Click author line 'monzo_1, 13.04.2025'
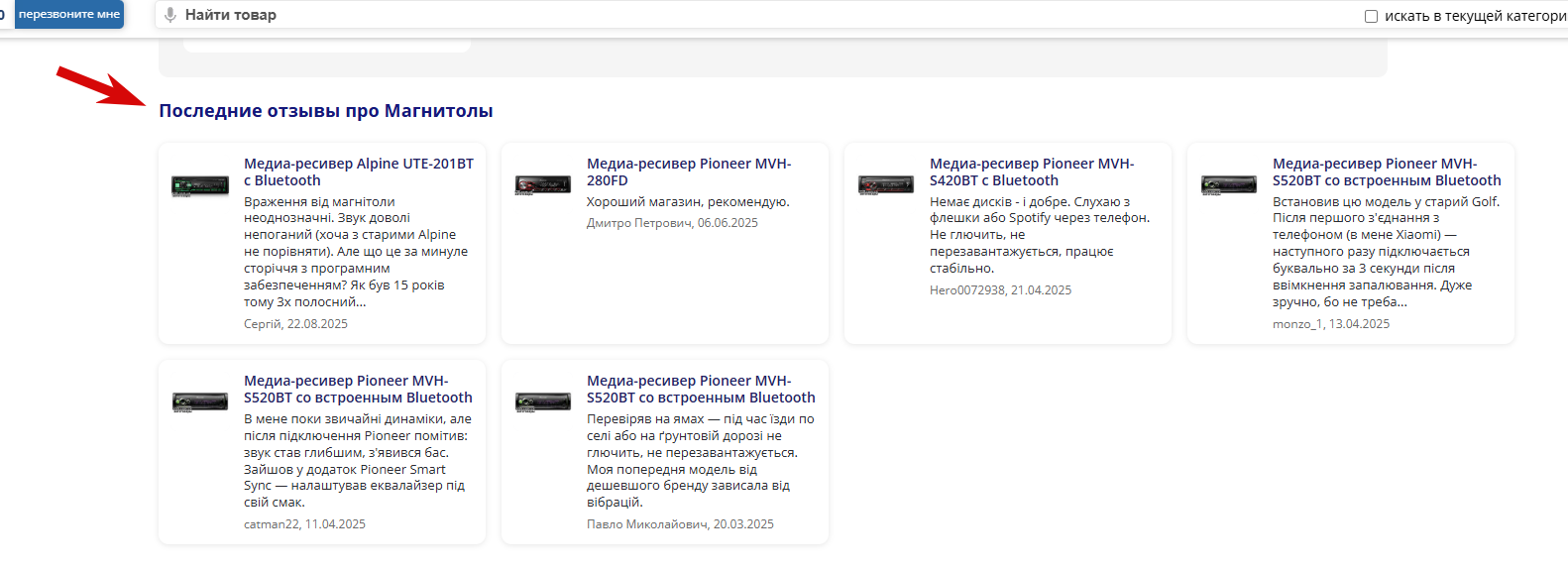1568x571 pixels. point(1331,324)
